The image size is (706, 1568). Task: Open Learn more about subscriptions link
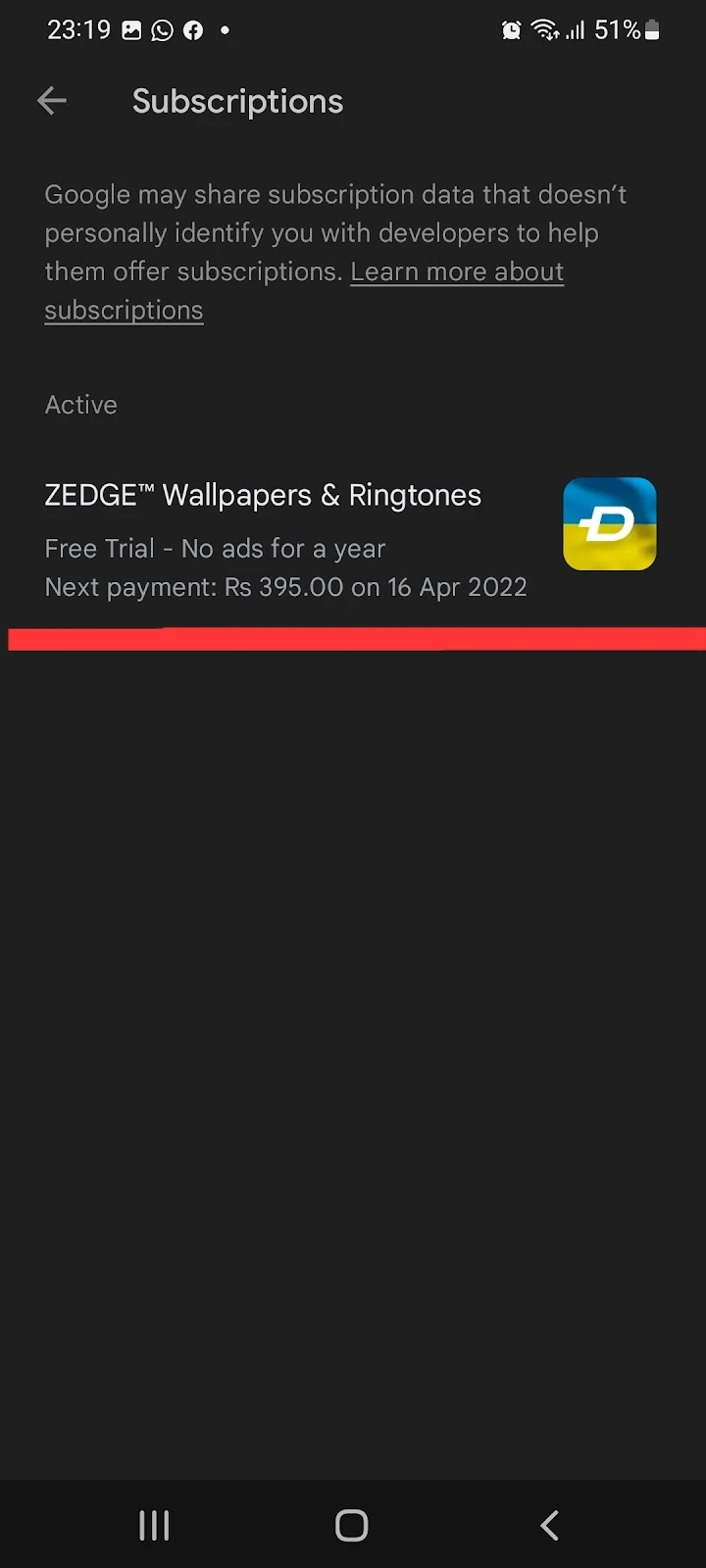[x=304, y=291]
